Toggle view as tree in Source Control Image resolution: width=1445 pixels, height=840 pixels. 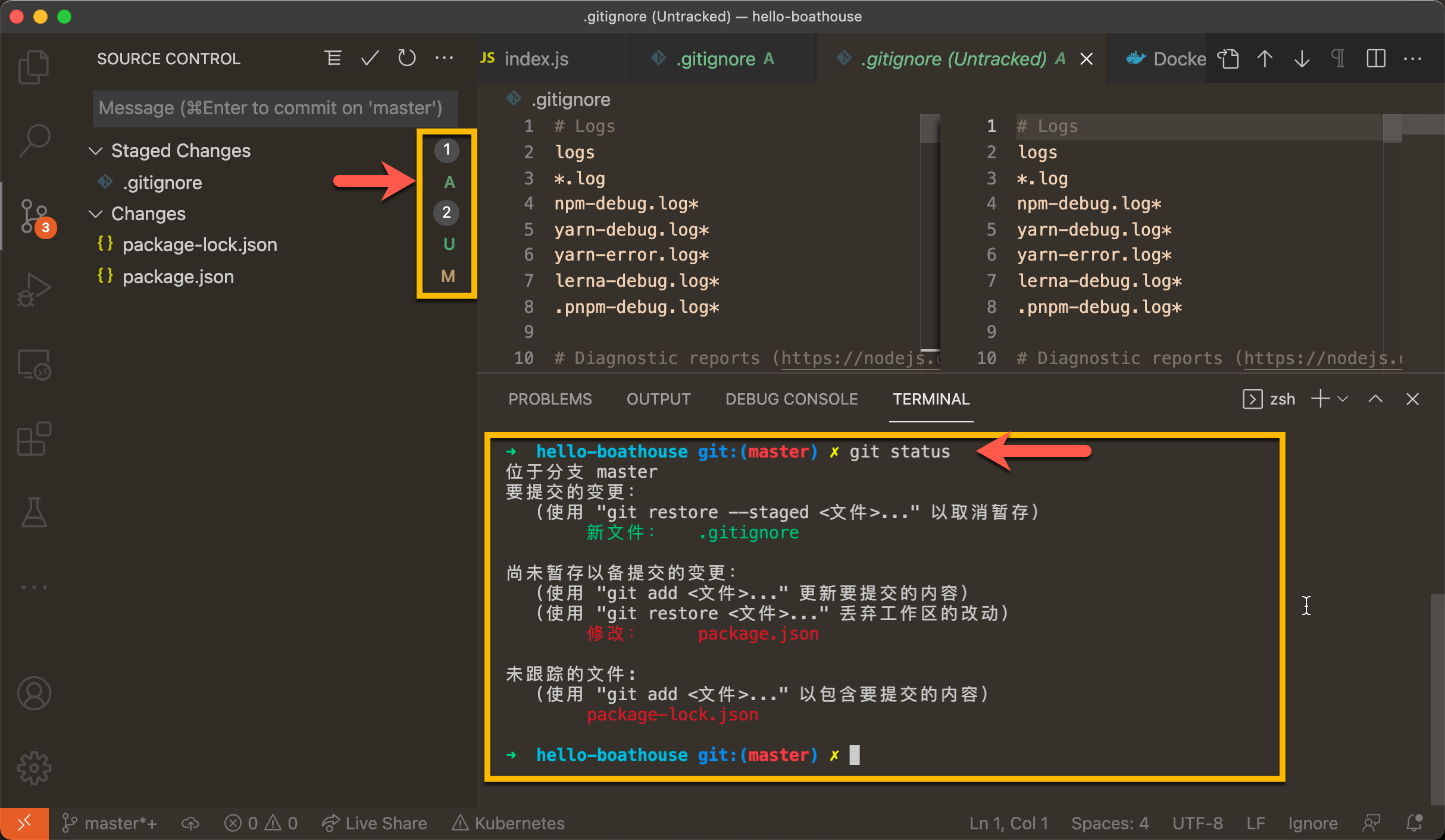tap(333, 58)
